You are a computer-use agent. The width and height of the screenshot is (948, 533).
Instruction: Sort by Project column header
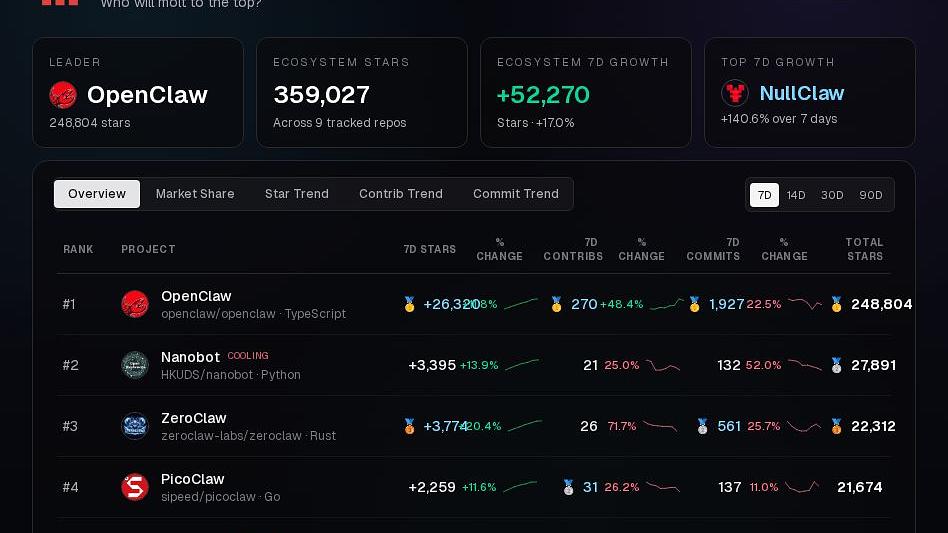click(148, 249)
